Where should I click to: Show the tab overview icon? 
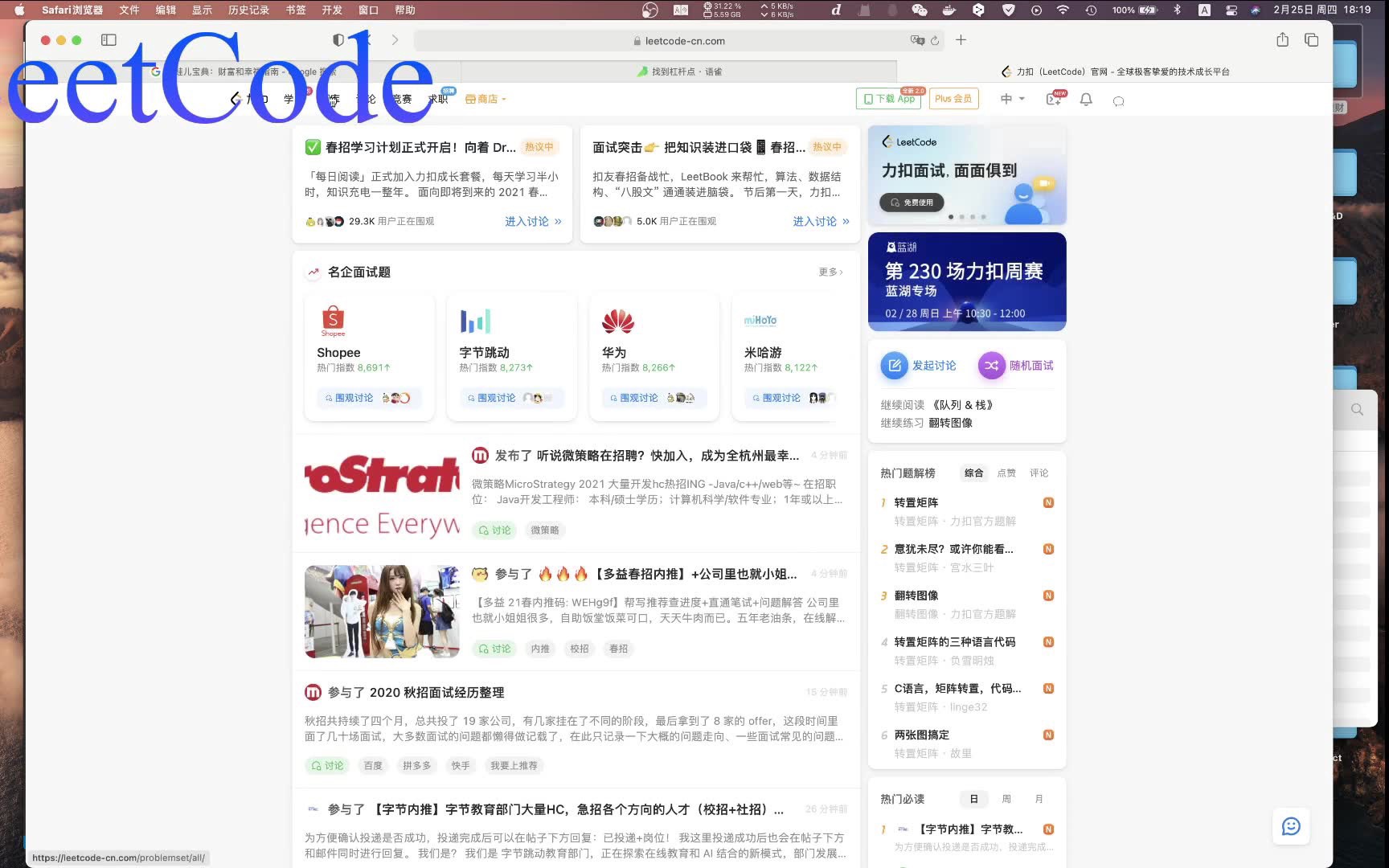[x=1311, y=39]
